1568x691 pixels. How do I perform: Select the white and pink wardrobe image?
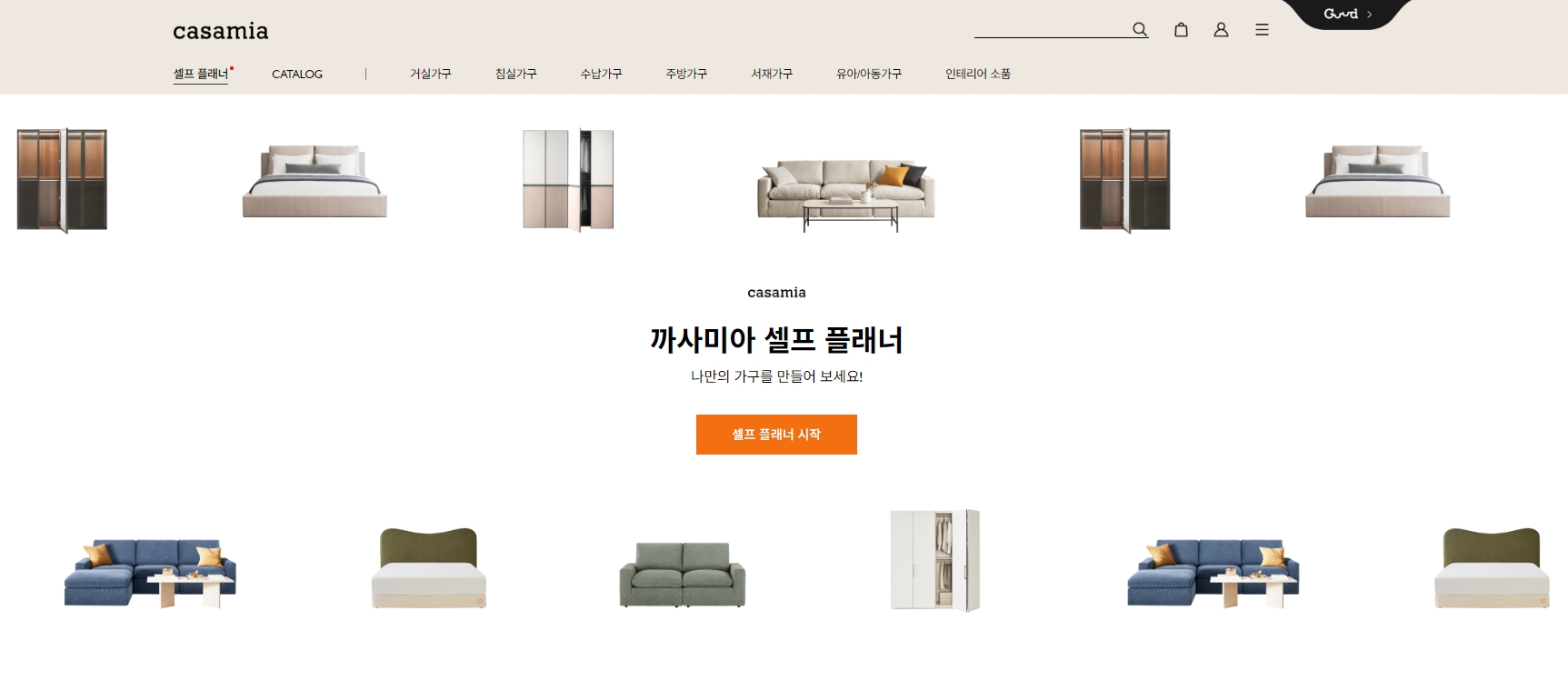pyautogui.click(x=568, y=179)
